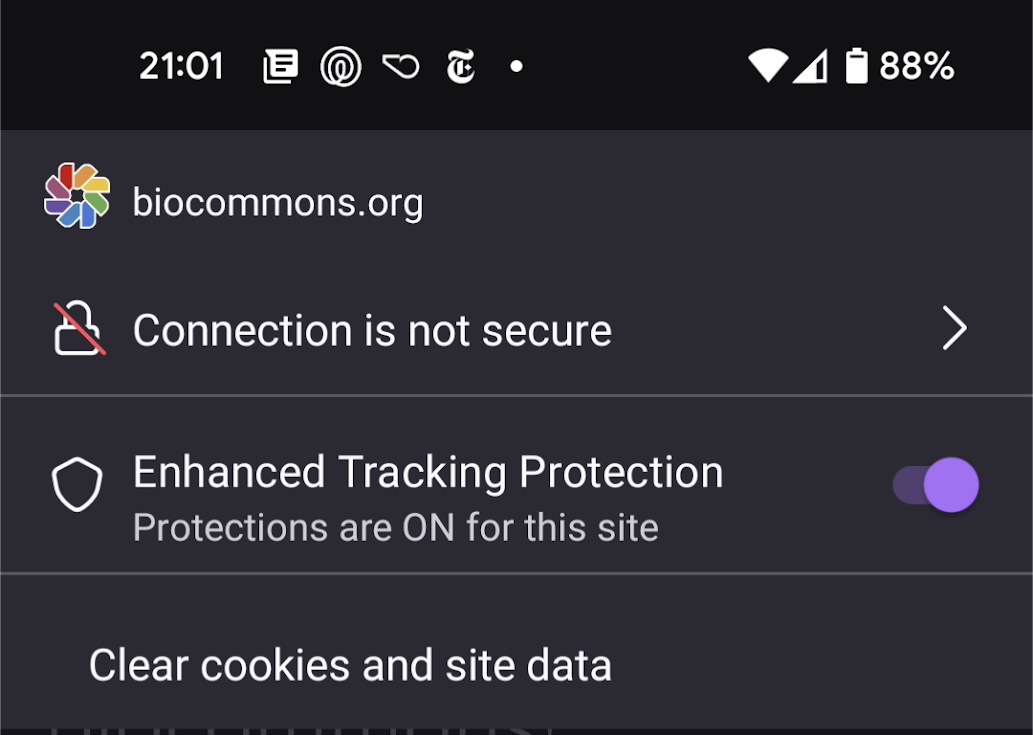Open the @ symbol notification icon

click(x=340, y=65)
